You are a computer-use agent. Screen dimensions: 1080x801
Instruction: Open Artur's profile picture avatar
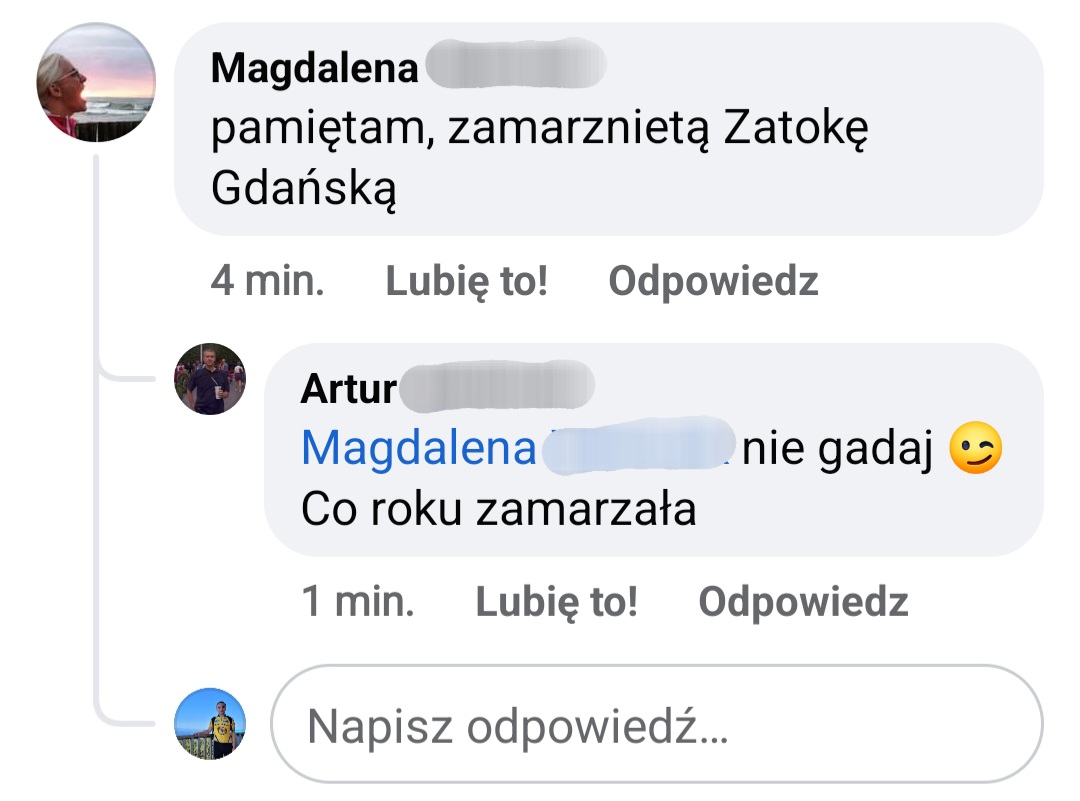pos(210,379)
